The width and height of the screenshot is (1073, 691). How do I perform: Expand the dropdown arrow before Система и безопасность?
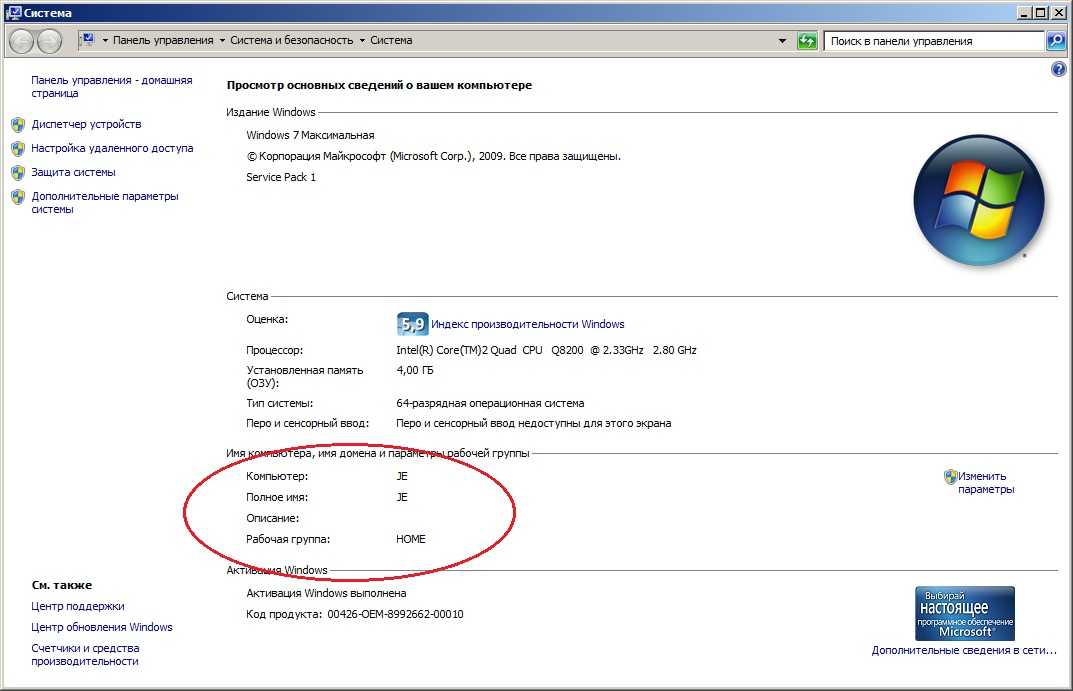[x=222, y=41]
